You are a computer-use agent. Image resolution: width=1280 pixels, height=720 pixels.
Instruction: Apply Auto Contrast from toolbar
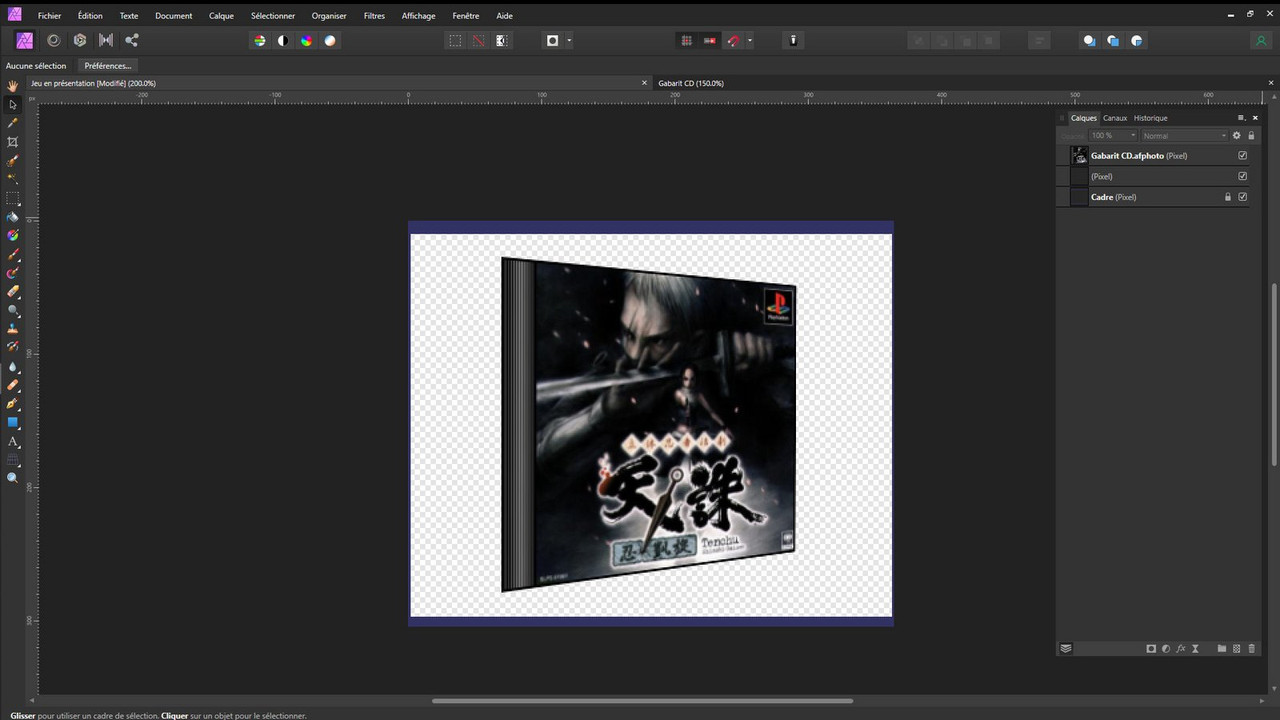point(283,41)
